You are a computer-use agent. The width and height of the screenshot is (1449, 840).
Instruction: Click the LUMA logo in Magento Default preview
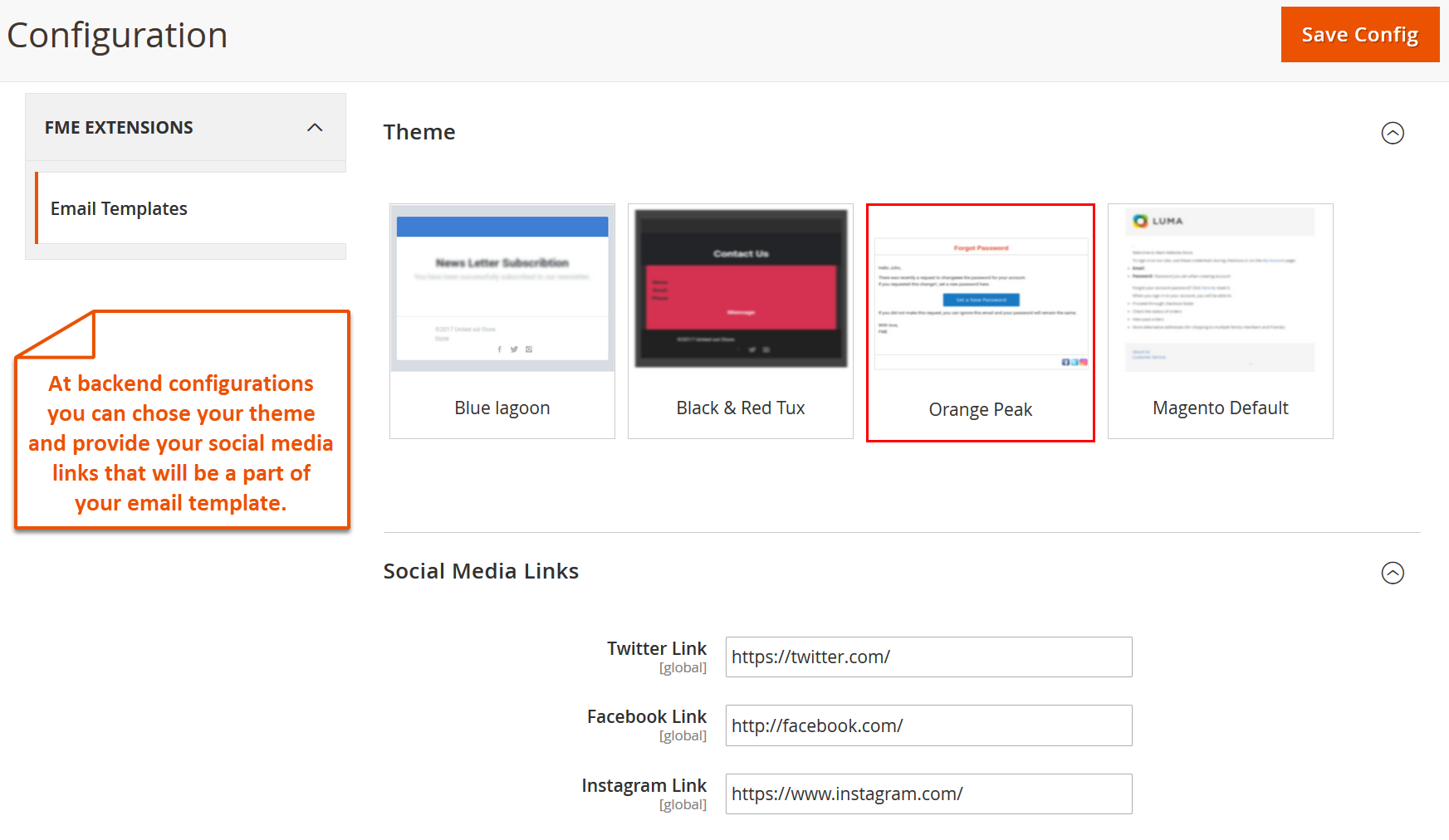point(1160,221)
